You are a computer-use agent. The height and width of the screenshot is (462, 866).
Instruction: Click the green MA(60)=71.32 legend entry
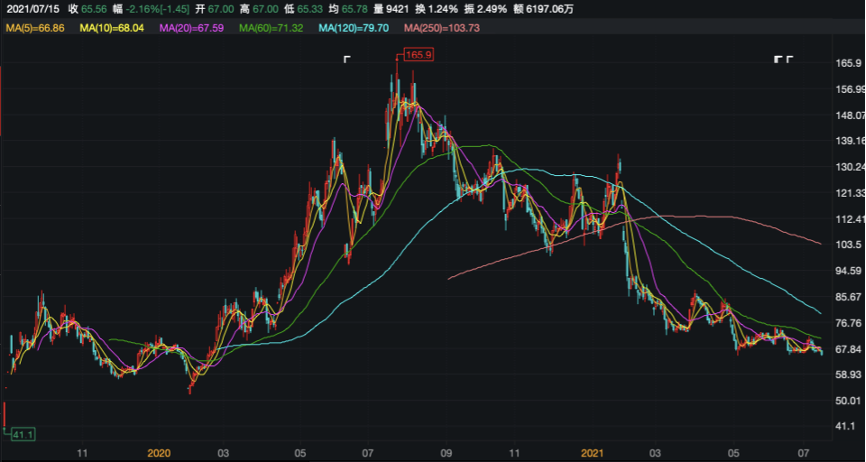(x=271, y=28)
